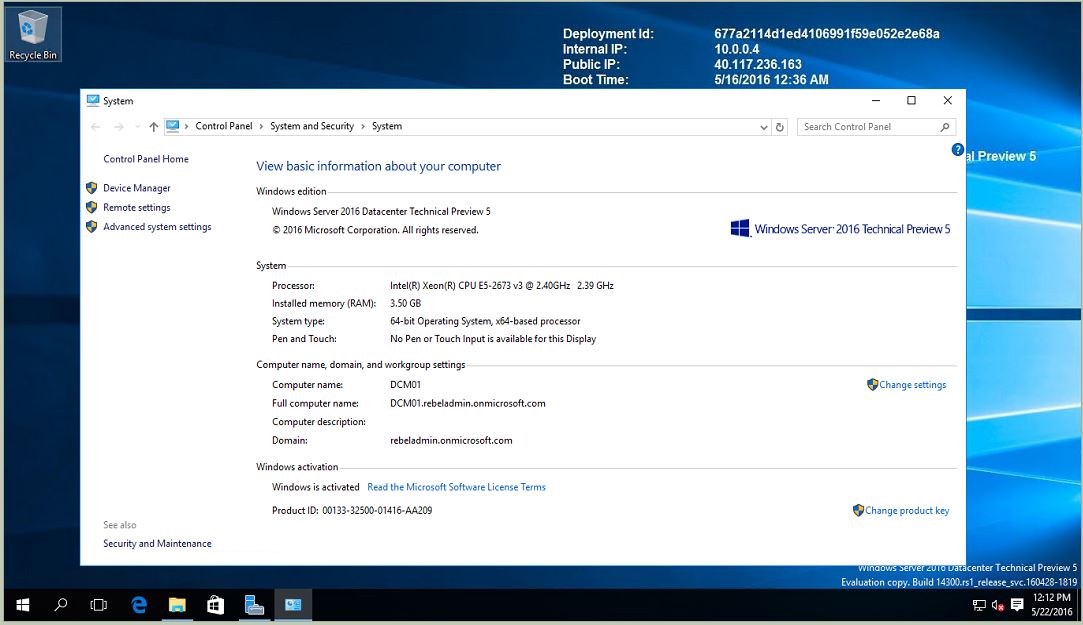Read the Microsoft Software License Terms
Viewport: 1083px width, 625px height.
coord(457,487)
